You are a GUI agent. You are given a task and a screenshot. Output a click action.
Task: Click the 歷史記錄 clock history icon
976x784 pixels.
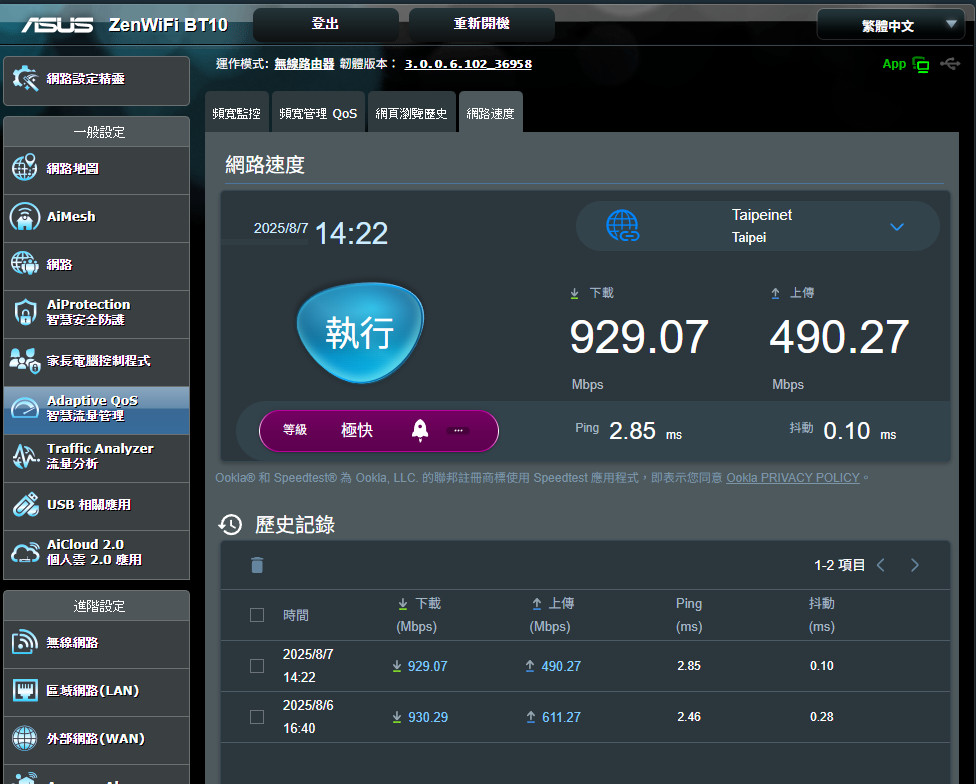point(230,525)
